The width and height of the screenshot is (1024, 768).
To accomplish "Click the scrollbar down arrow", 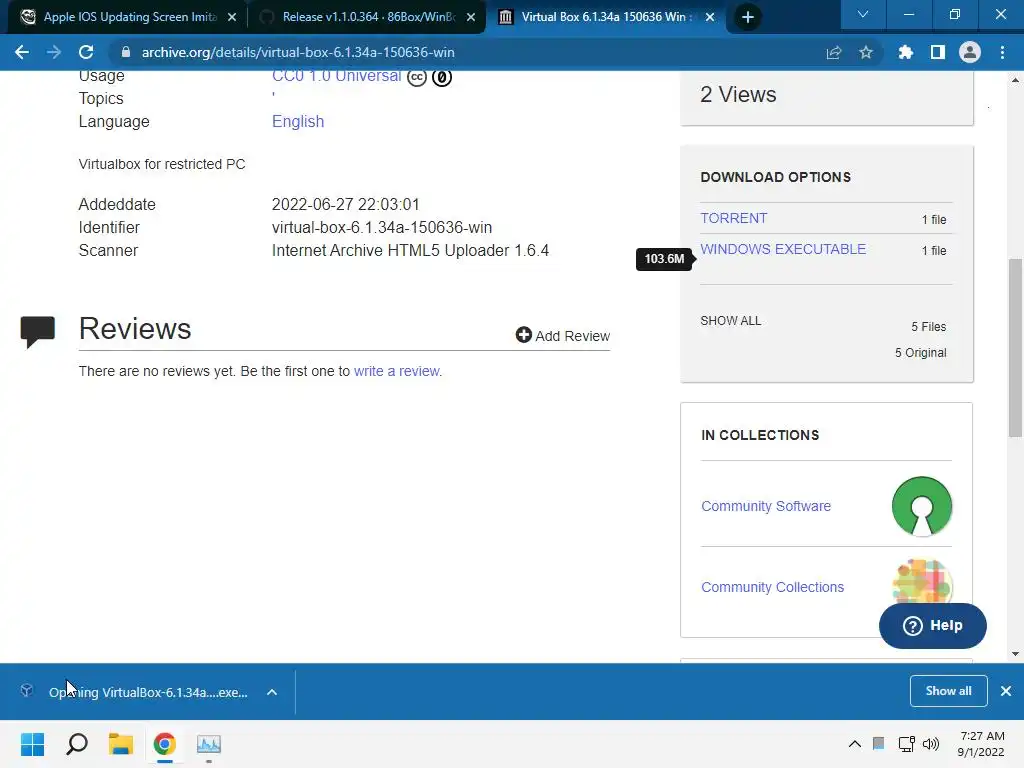I will 1015,654.
